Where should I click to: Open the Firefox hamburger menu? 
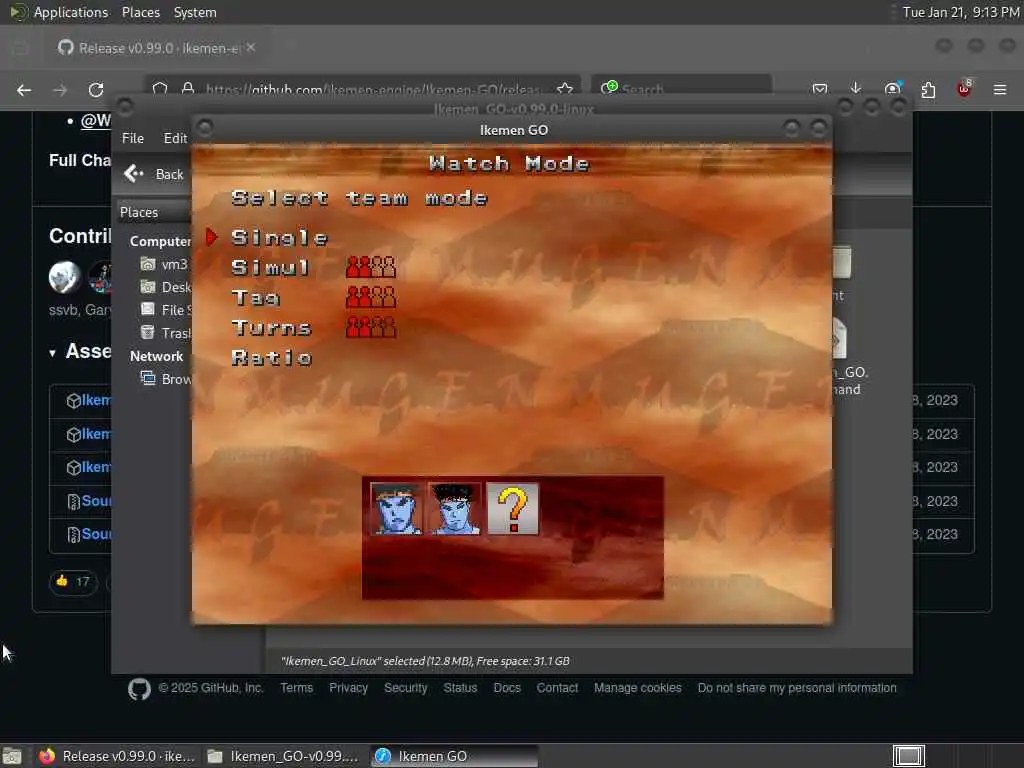tap(1000, 89)
